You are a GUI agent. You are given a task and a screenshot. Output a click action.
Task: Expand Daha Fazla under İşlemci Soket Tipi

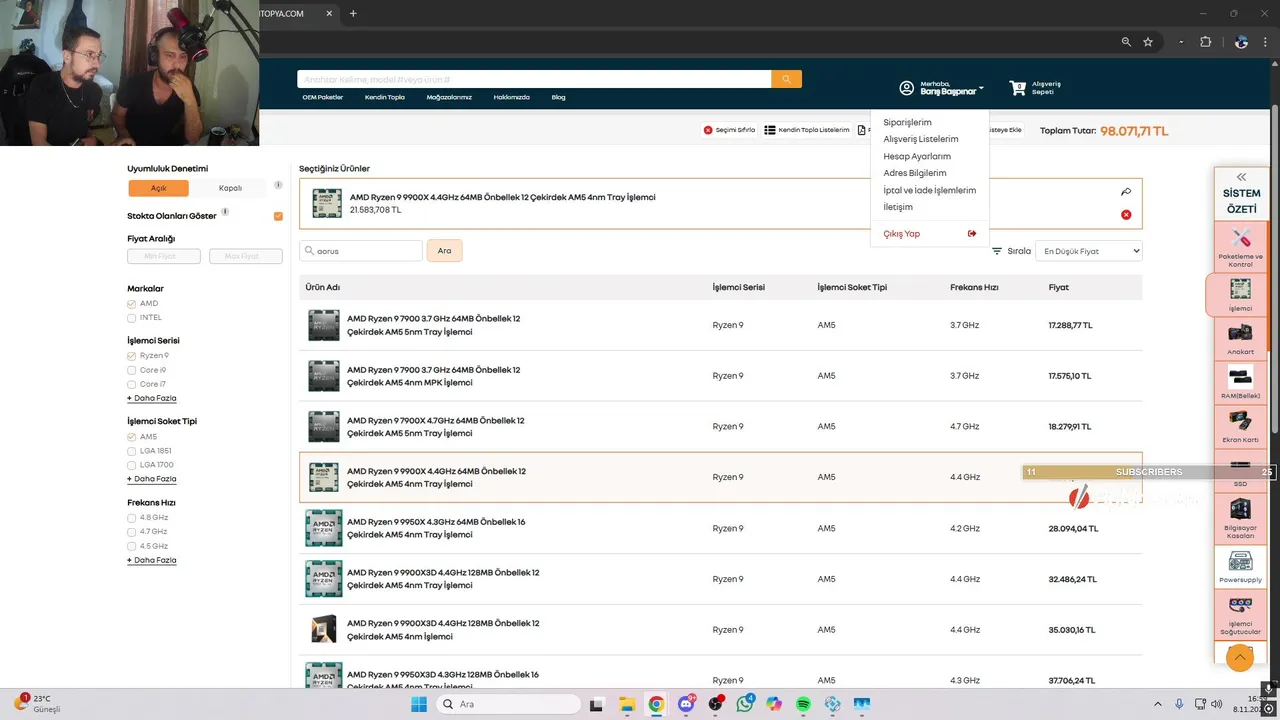(152, 479)
